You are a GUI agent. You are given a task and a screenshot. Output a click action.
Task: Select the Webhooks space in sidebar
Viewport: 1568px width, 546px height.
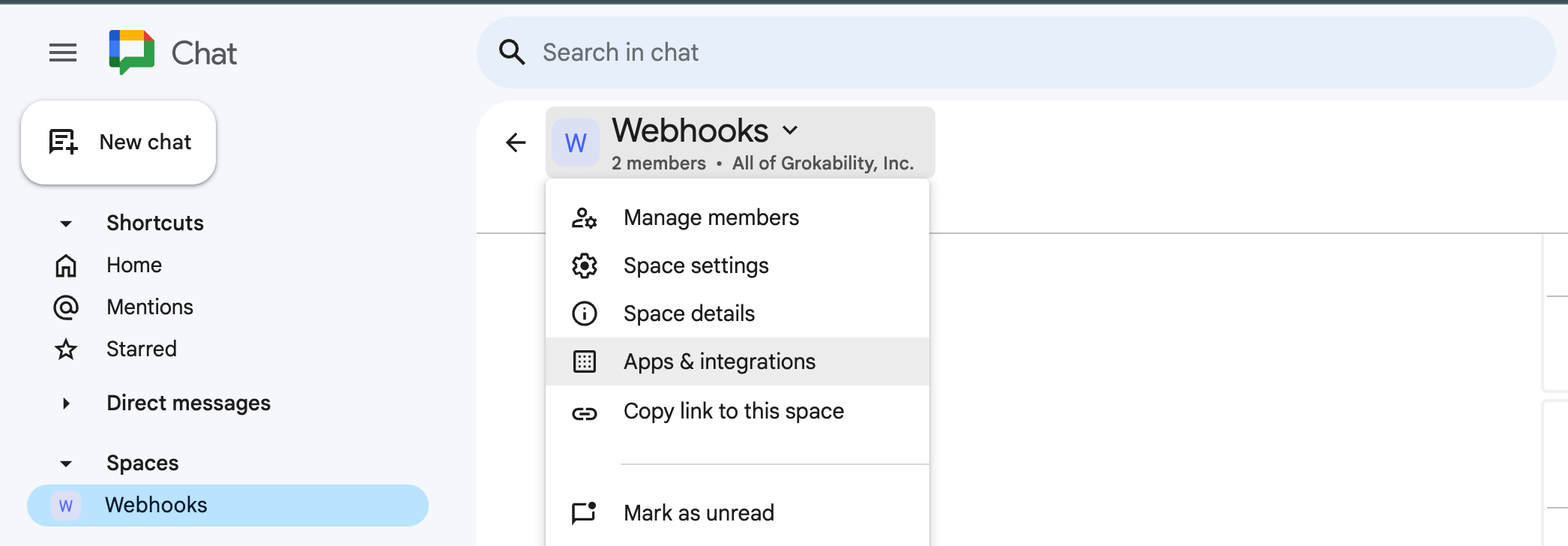228,505
